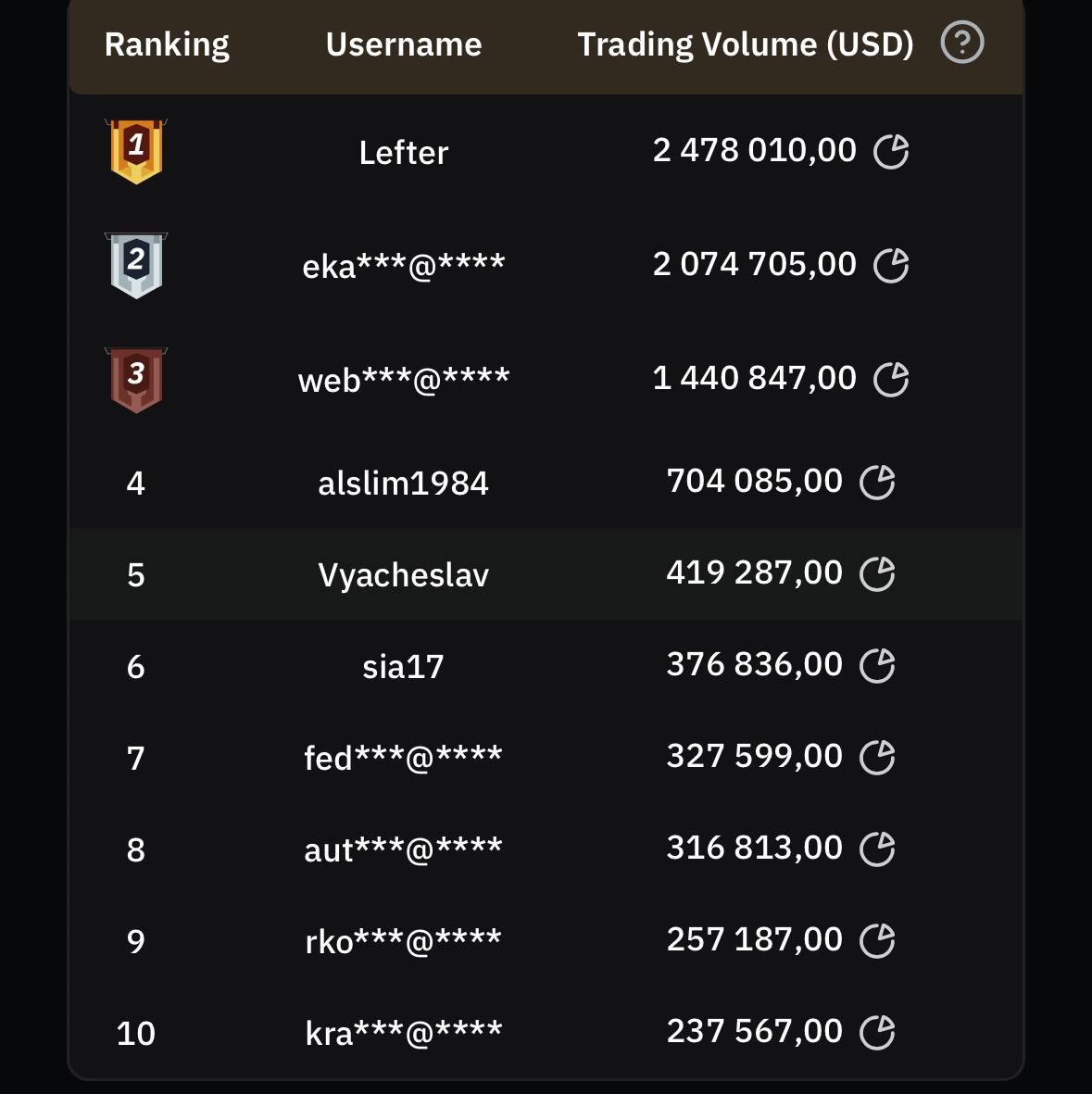This screenshot has width=1092, height=1094.
Task: Click the Ranking column header
Action: [x=167, y=45]
